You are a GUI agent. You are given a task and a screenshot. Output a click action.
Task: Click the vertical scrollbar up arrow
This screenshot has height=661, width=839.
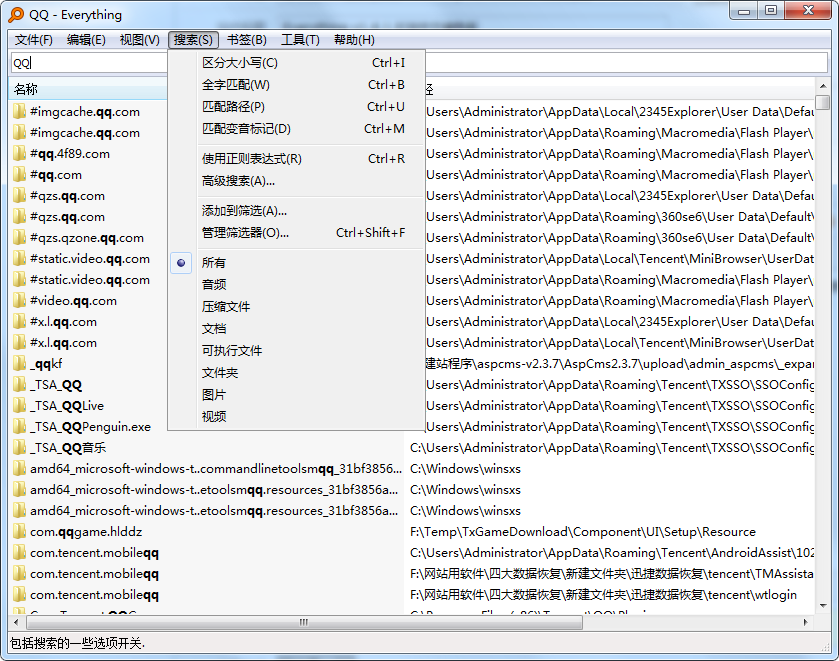822,86
